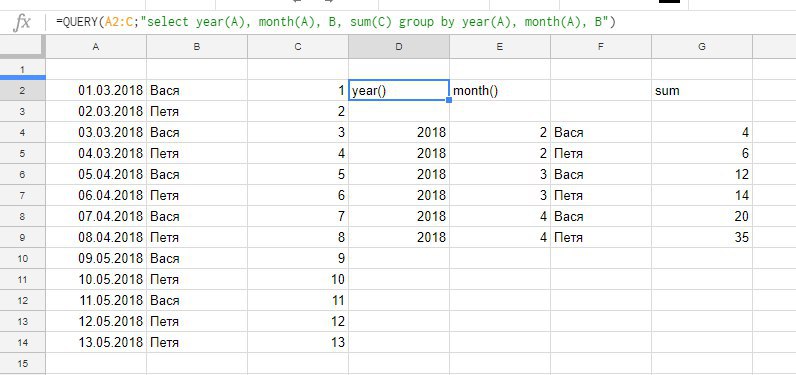Select column C header
796x375 pixels.
(x=298, y=47)
